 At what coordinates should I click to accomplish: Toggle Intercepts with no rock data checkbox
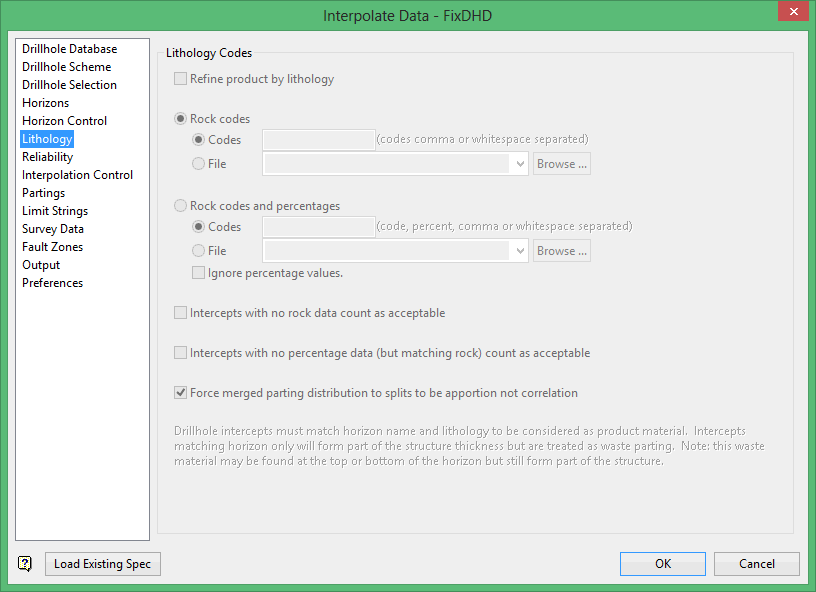(181, 313)
